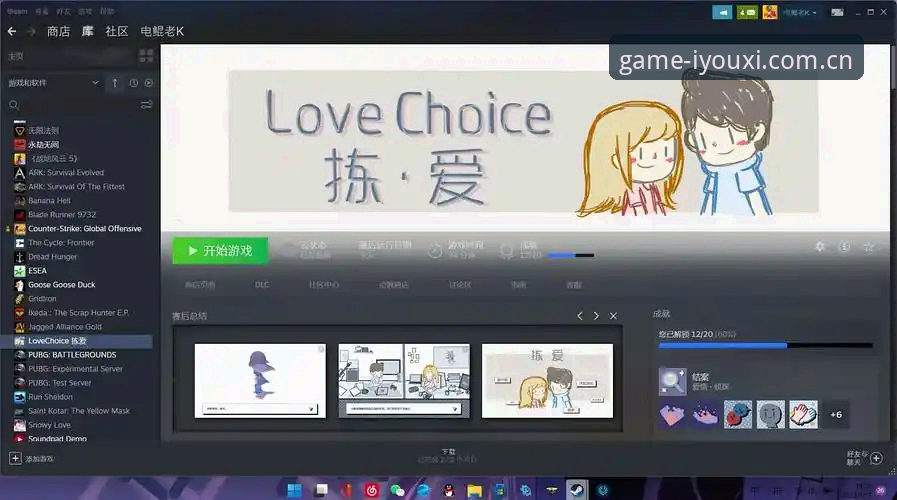Image resolution: width=897 pixels, height=500 pixels.
Task: Open the DLC tab under play bar
Action: (262, 285)
